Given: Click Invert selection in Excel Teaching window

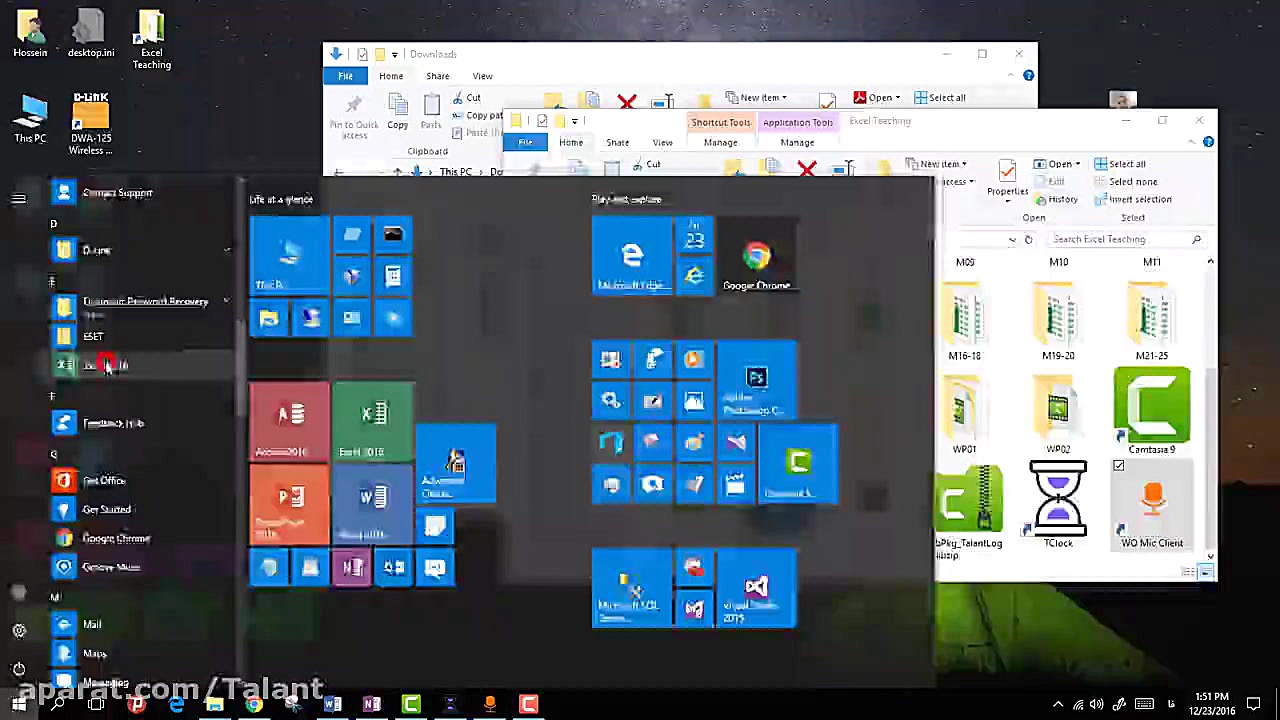Looking at the screenshot, I should click(1133, 199).
